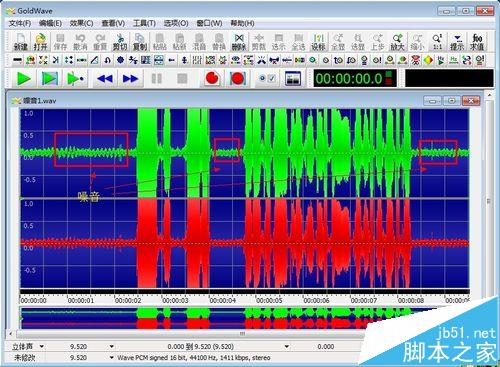
Task: Click the 保存 (Save) toolbar icon
Action: pyautogui.click(x=60, y=42)
